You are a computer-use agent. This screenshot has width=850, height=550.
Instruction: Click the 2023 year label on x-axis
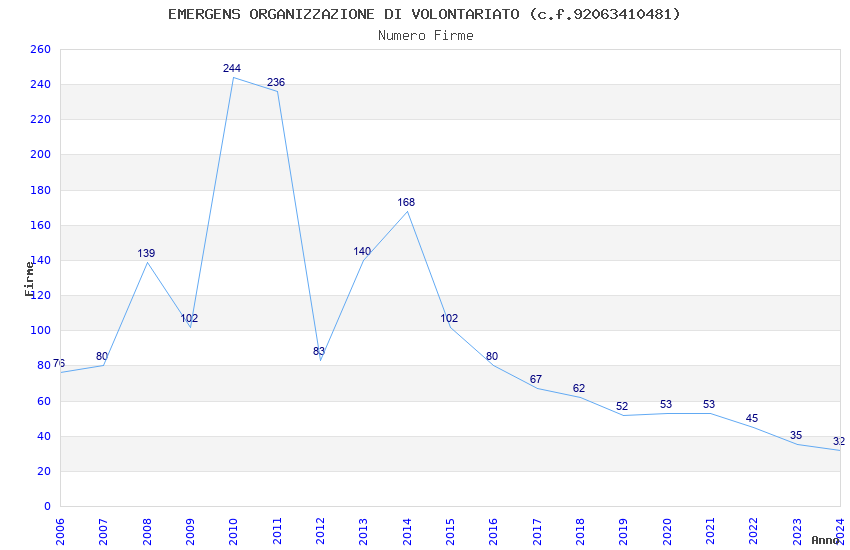click(x=797, y=532)
